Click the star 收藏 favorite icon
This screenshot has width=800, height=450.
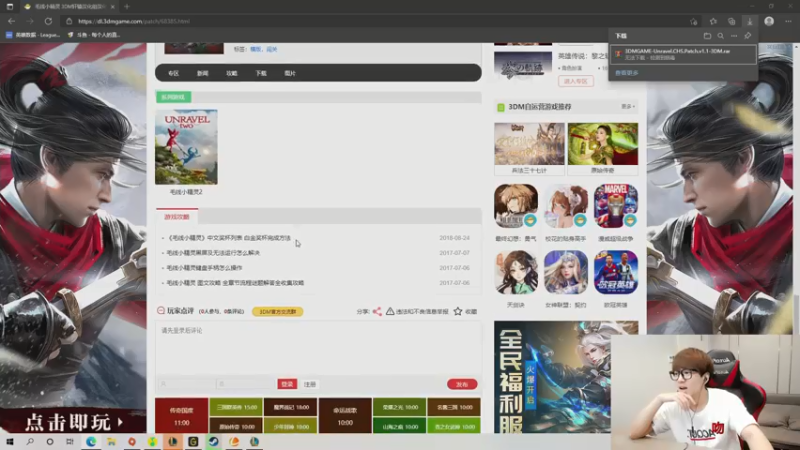point(458,311)
